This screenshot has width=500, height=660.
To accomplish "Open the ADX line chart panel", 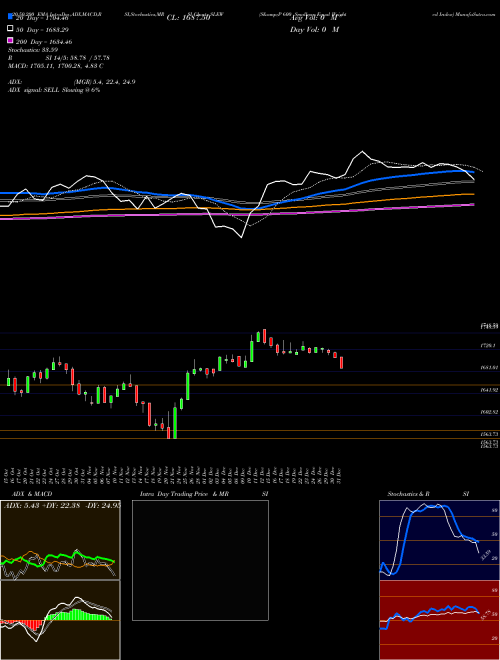I will (60, 540).
